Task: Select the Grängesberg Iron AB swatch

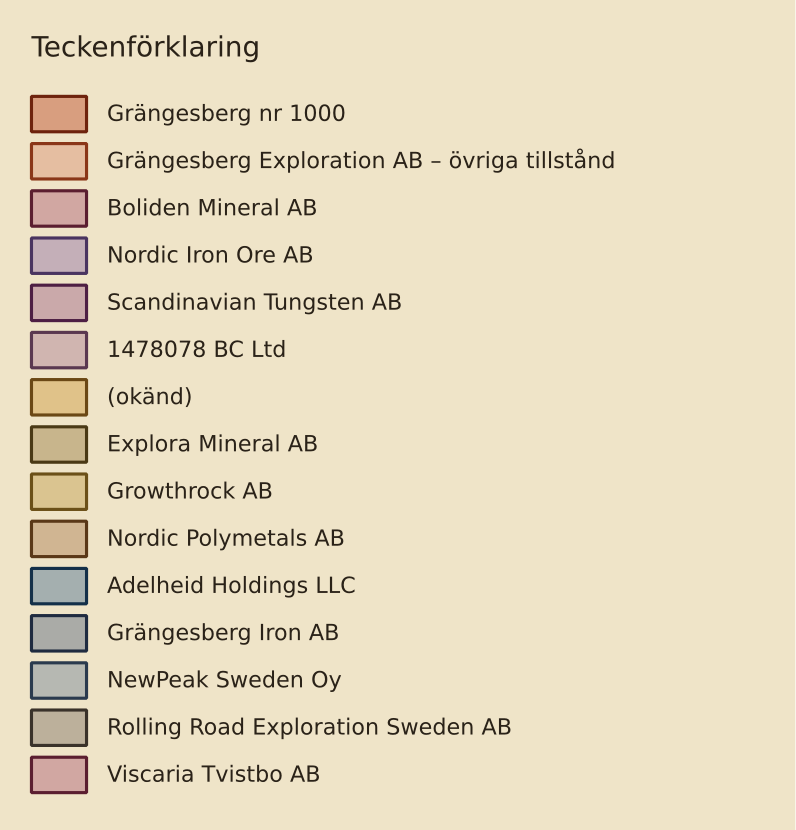Action: point(59,633)
